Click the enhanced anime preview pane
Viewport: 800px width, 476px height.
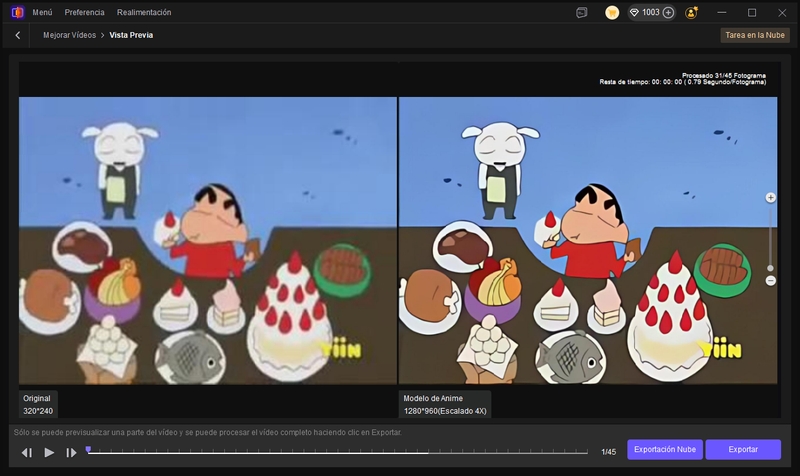(x=588, y=240)
